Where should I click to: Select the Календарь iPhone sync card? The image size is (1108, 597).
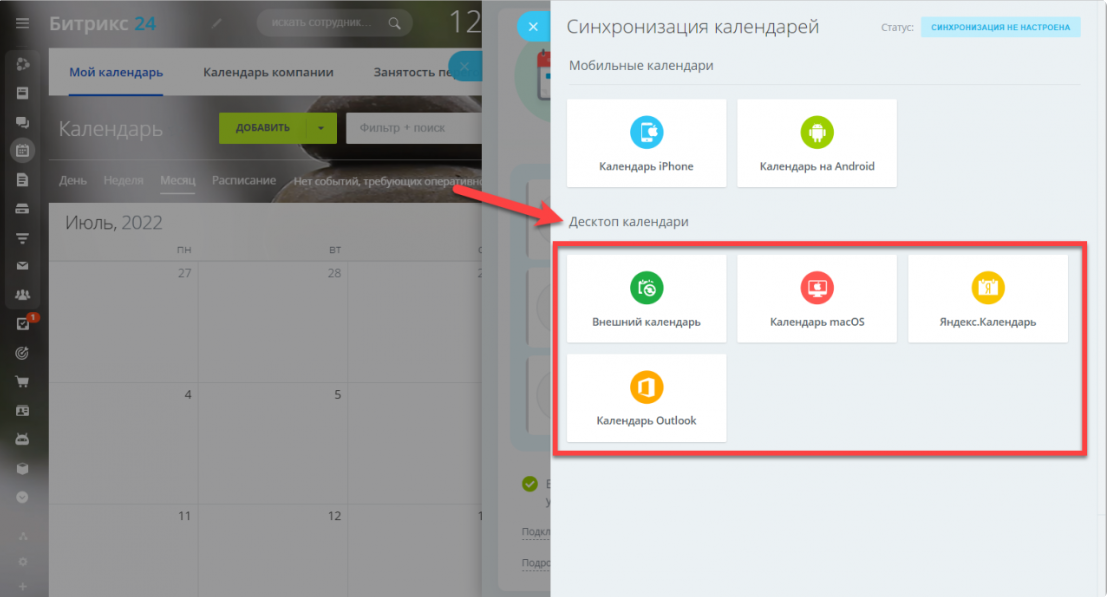pyautogui.click(x=647, y=143)
